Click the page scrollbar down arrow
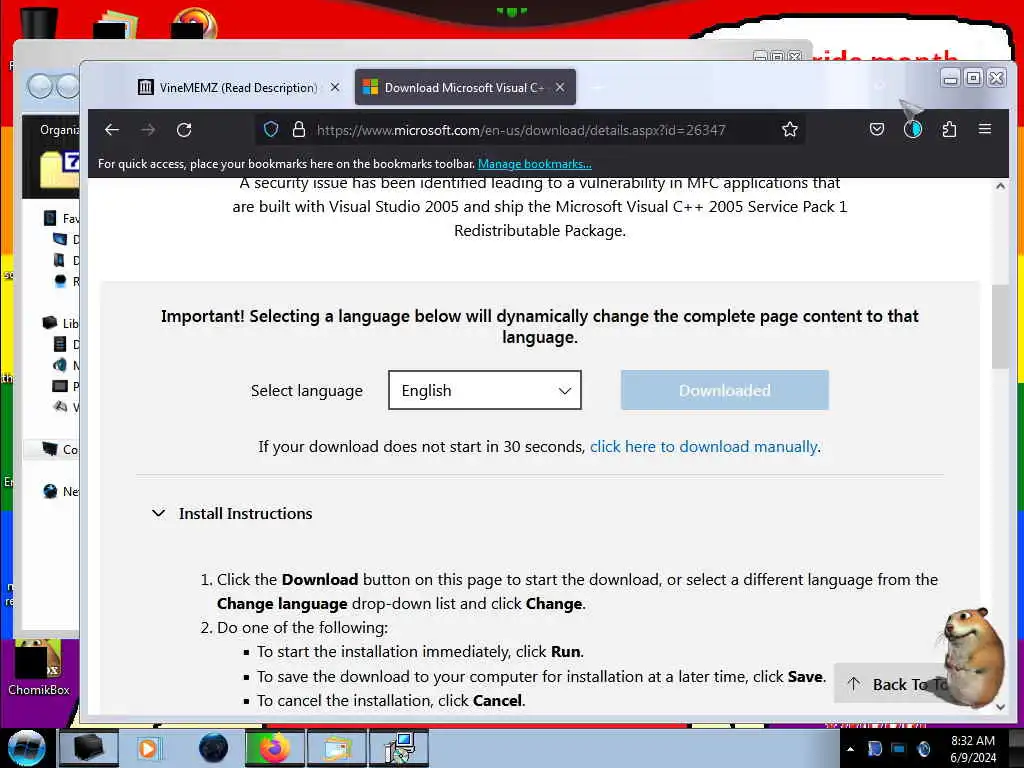 (1000, 706)
